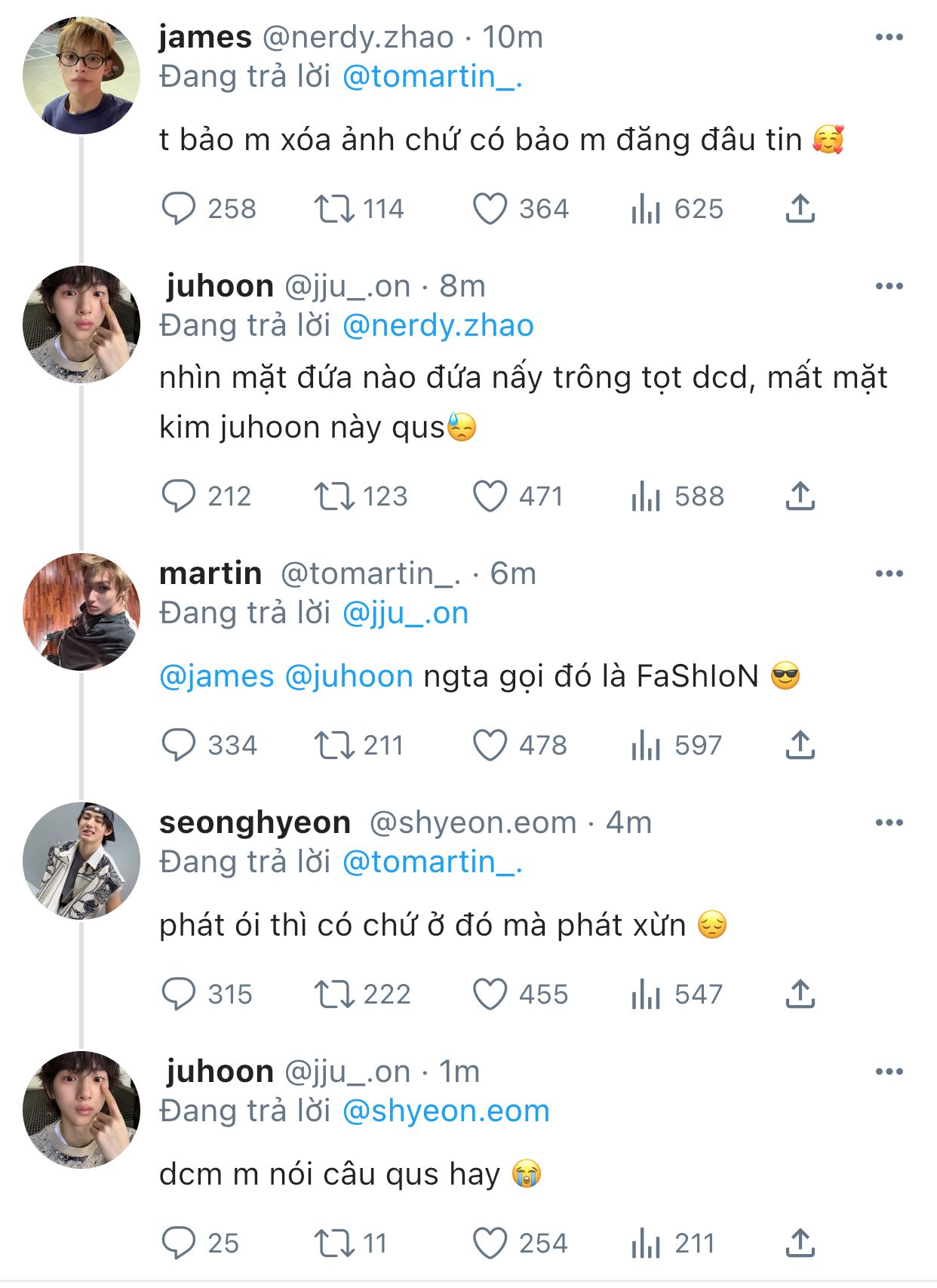
Task: View analytics for juhoon's 588-view tweet
Action: pos(646,496)
